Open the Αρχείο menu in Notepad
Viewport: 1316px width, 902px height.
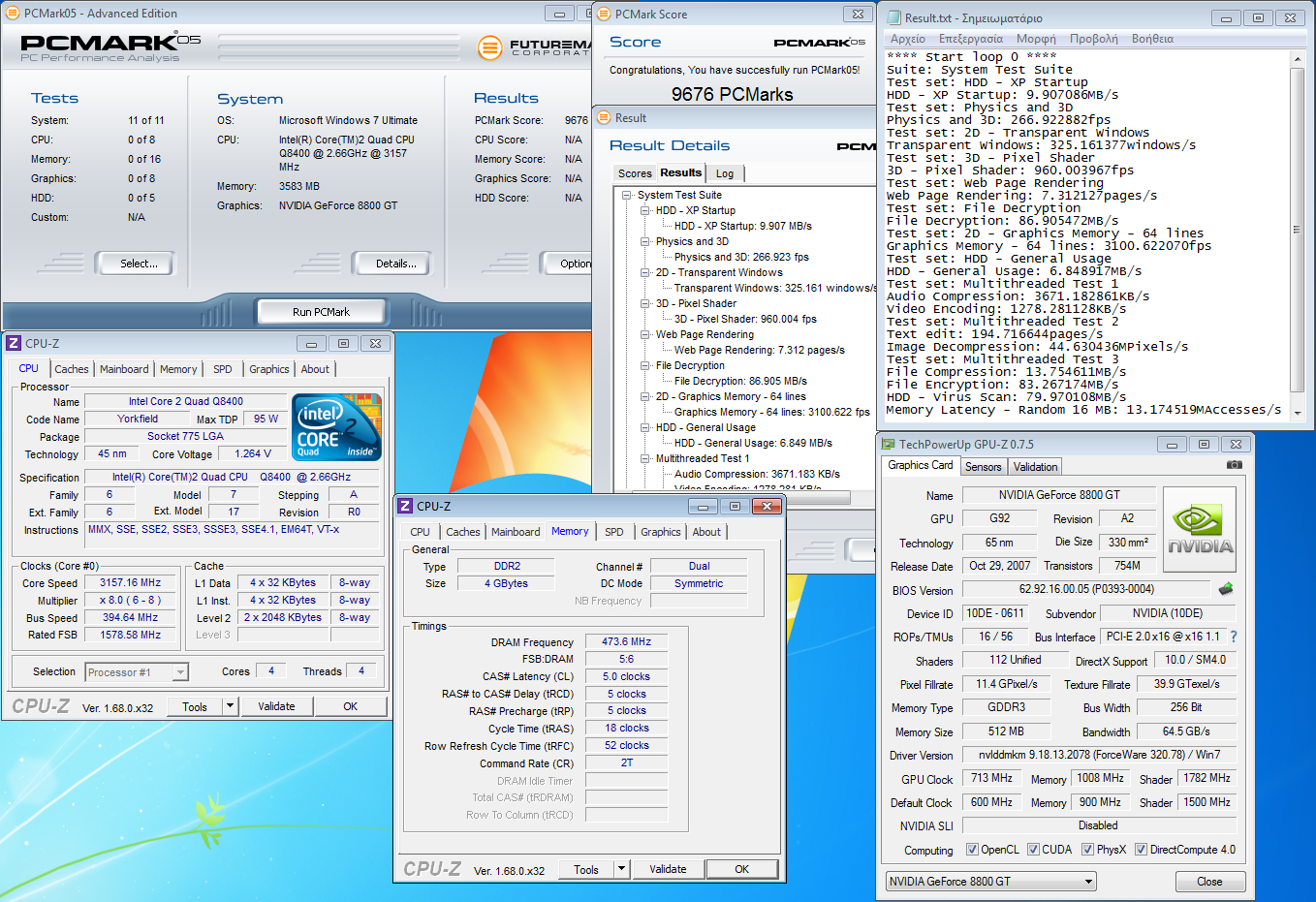(907, 39)
